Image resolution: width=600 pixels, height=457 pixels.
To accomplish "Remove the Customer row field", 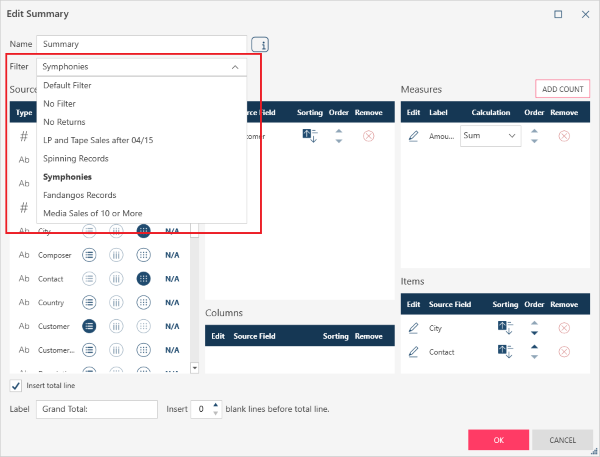I will (x=368, y=135).
